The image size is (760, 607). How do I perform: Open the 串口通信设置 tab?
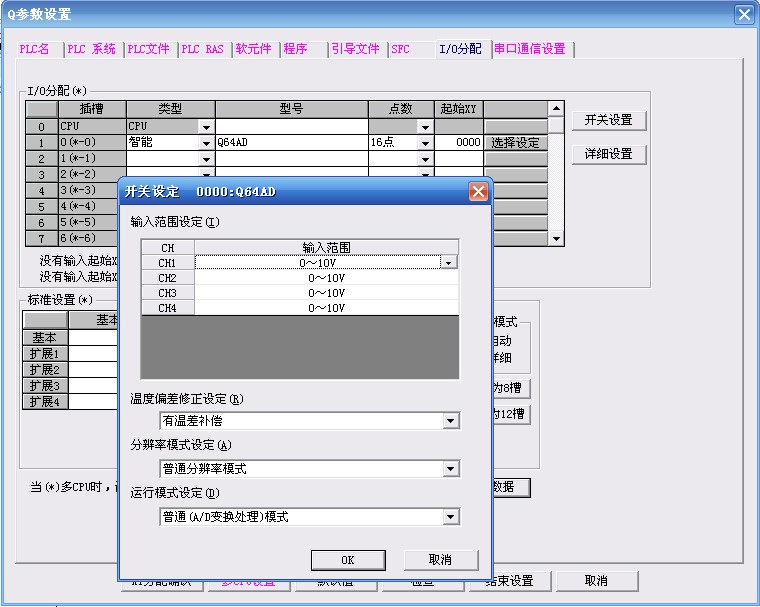point(530,49)
